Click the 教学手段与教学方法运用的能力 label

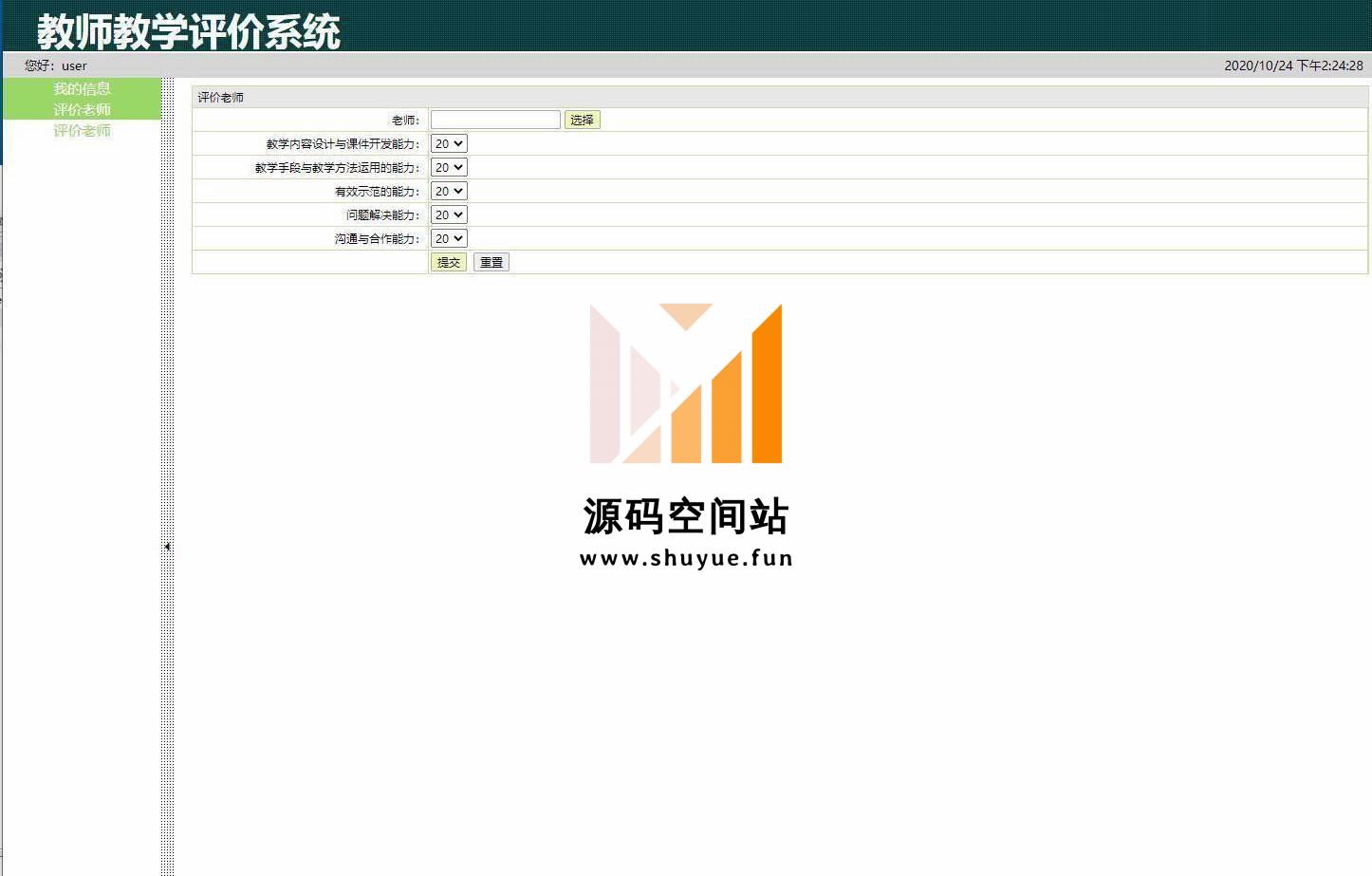[x=337, y=168]
